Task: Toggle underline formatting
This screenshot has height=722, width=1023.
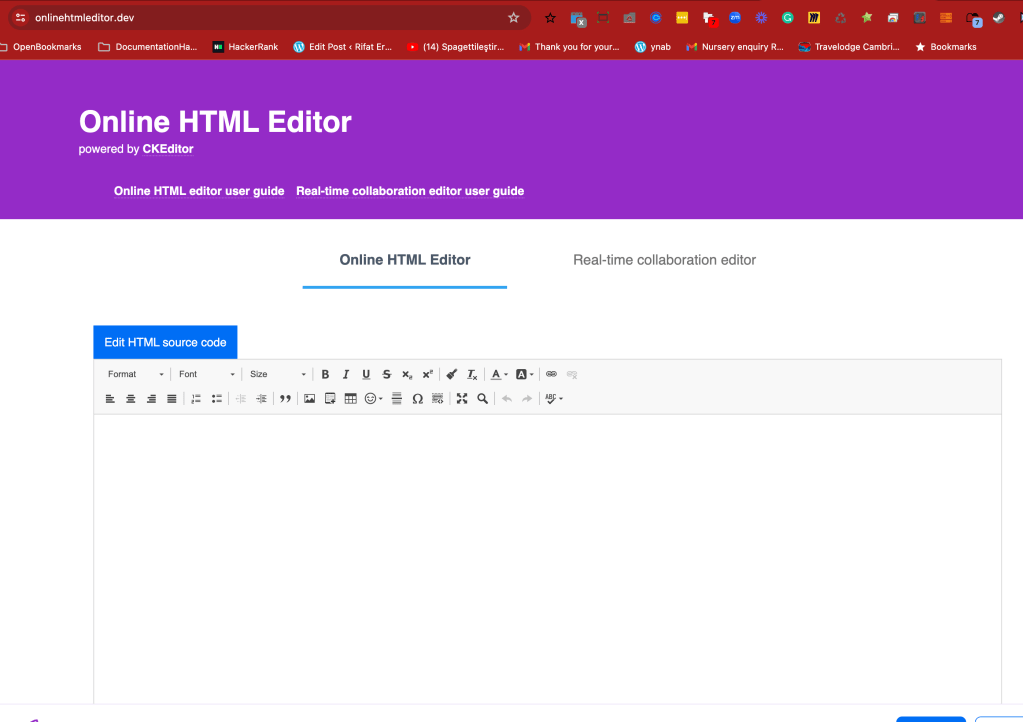Action: 366,374
